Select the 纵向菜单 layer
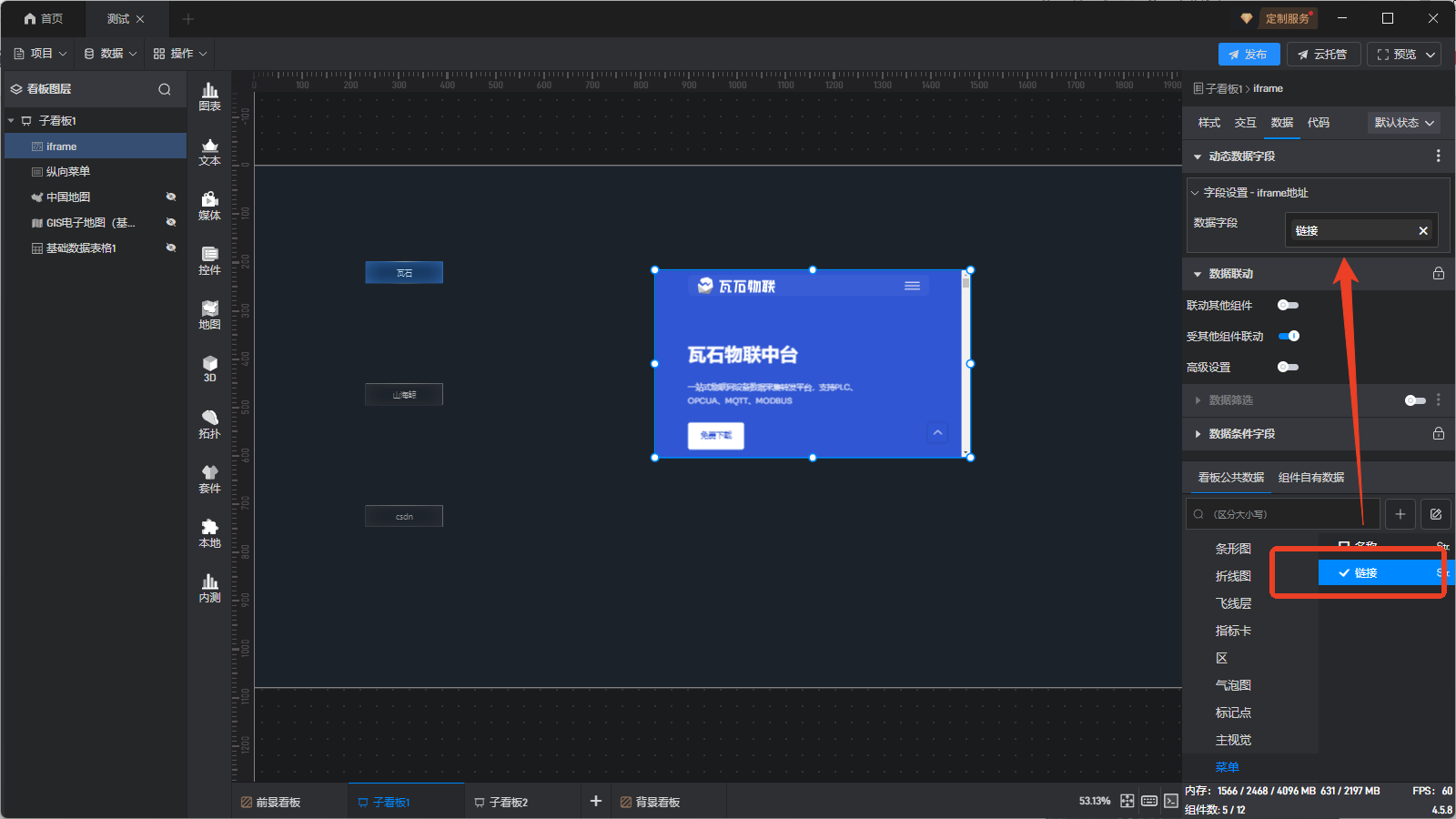Screen dimensions: 1456x819 [96, 172]
